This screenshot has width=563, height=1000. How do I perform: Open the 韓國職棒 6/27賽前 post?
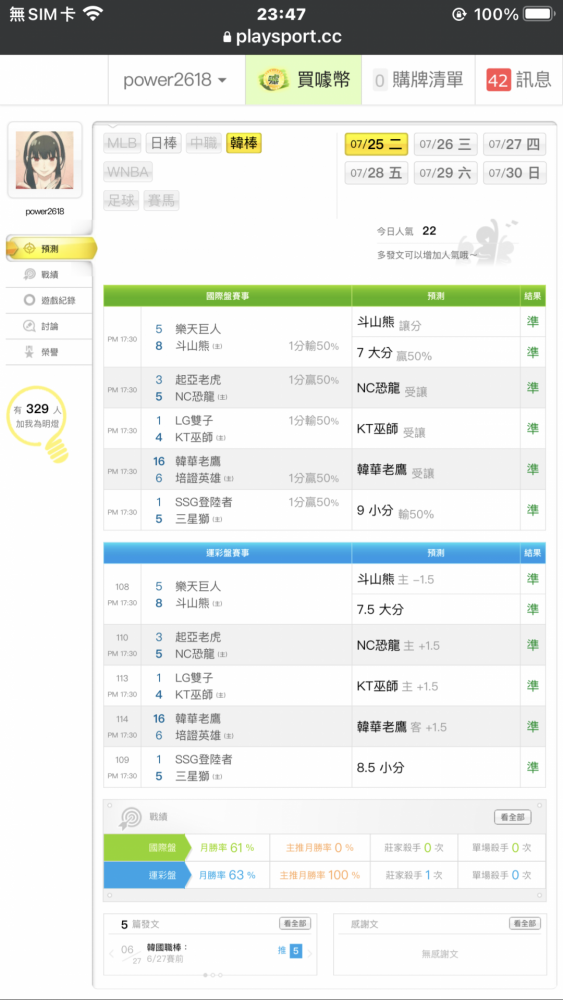point(167,953)
